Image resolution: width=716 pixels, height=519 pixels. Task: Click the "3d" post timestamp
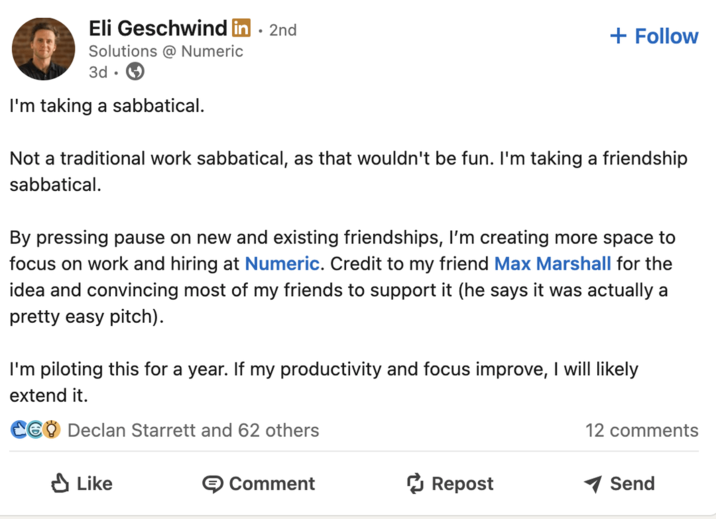[x=98, y=72]
